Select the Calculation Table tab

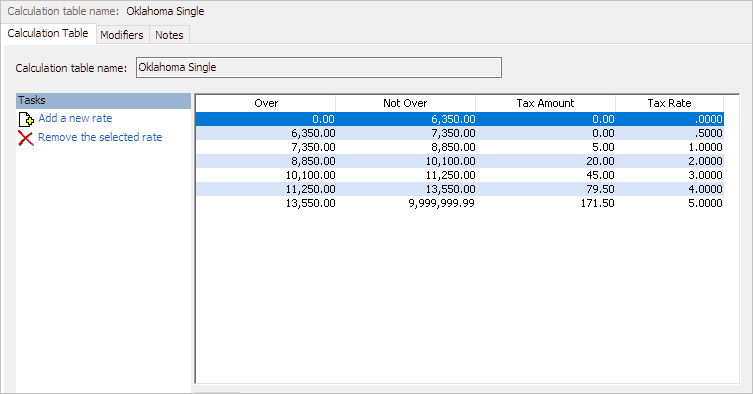click(x=48, y=33)
